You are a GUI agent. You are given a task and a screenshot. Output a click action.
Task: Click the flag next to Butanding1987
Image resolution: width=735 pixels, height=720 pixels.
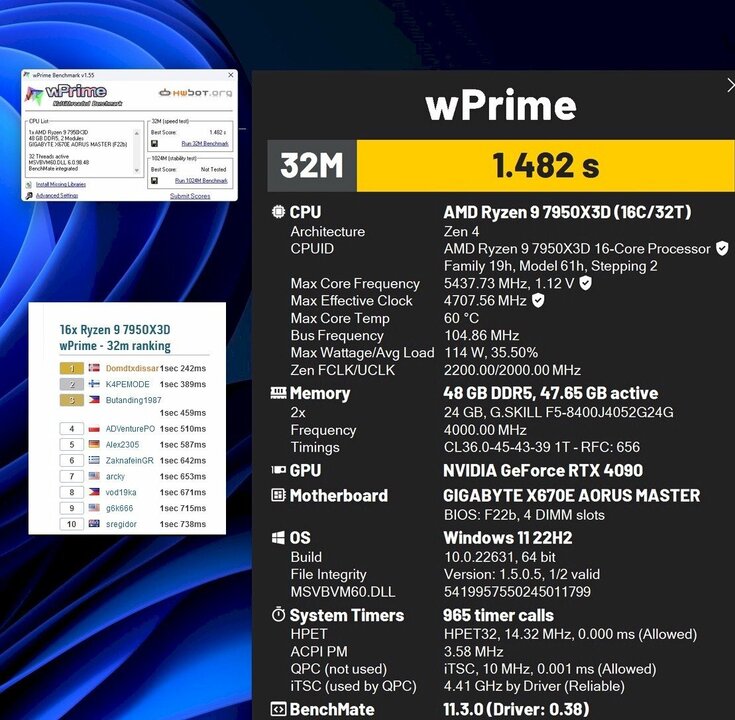pyautogui.click(x=94, y=400)
